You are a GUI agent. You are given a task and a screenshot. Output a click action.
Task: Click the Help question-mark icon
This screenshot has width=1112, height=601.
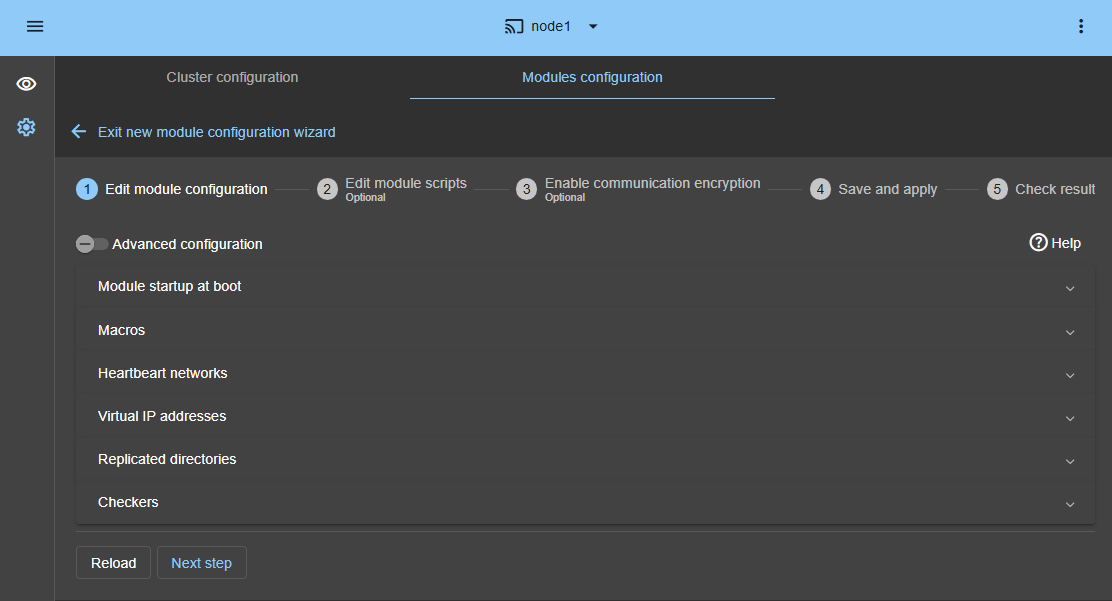point(1038,242)
